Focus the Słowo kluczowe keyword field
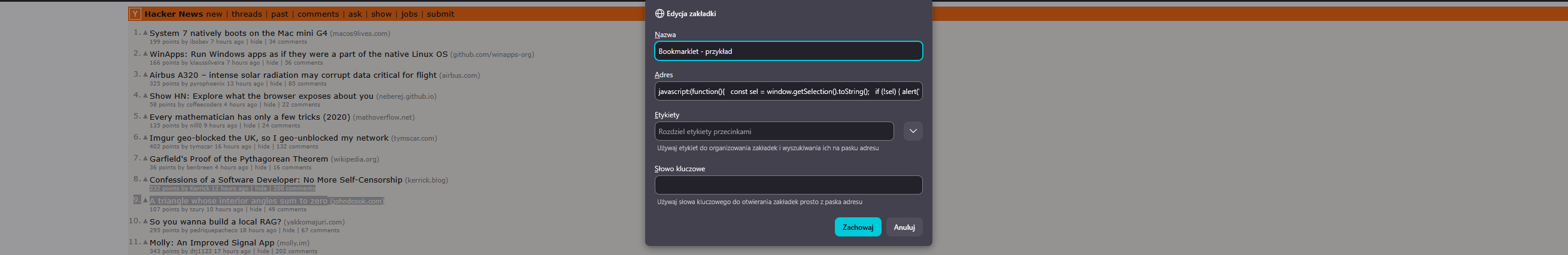Screen dimensions: 1568x255 pos(788,185)
